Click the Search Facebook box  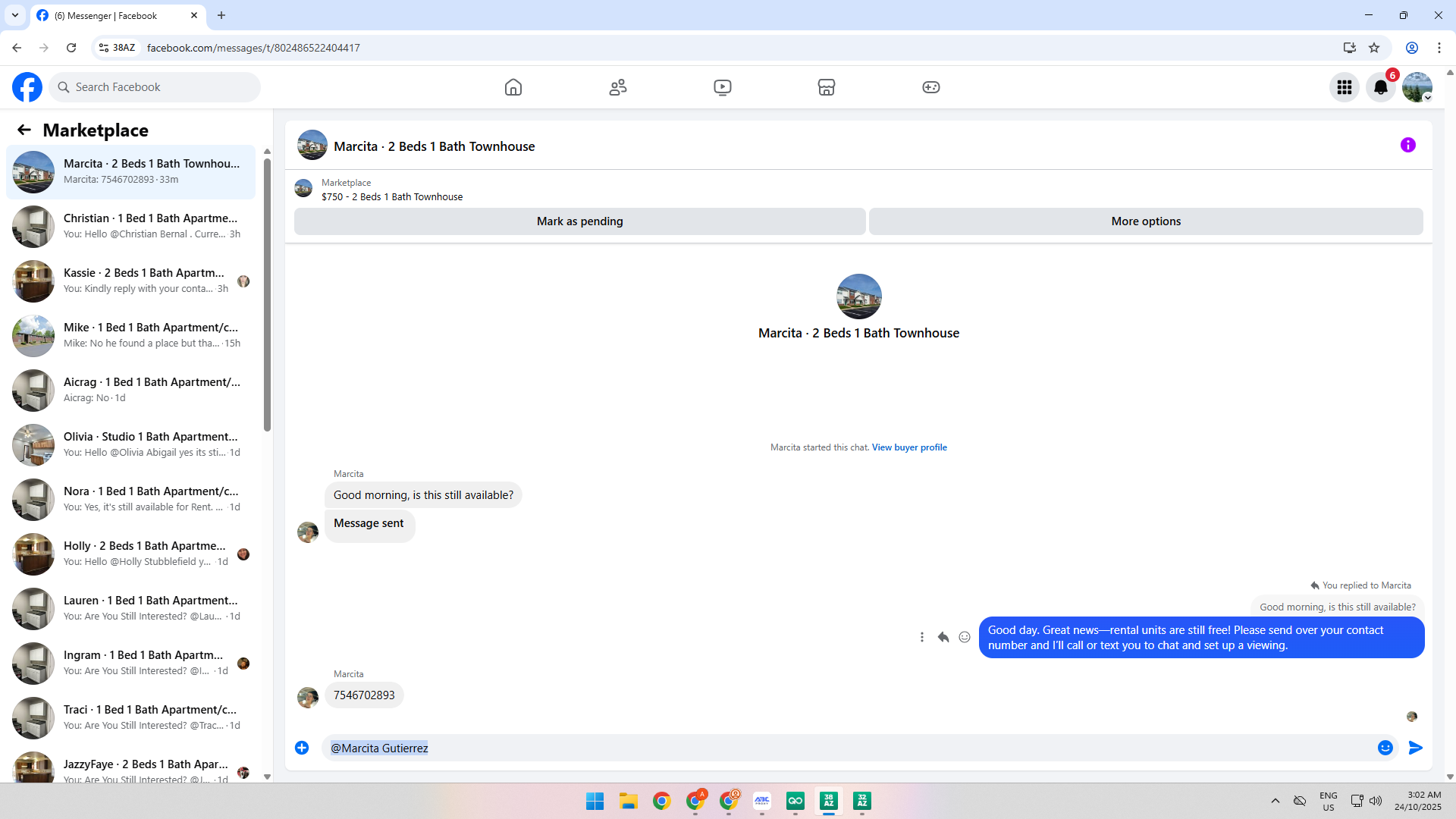pos(155,87)
